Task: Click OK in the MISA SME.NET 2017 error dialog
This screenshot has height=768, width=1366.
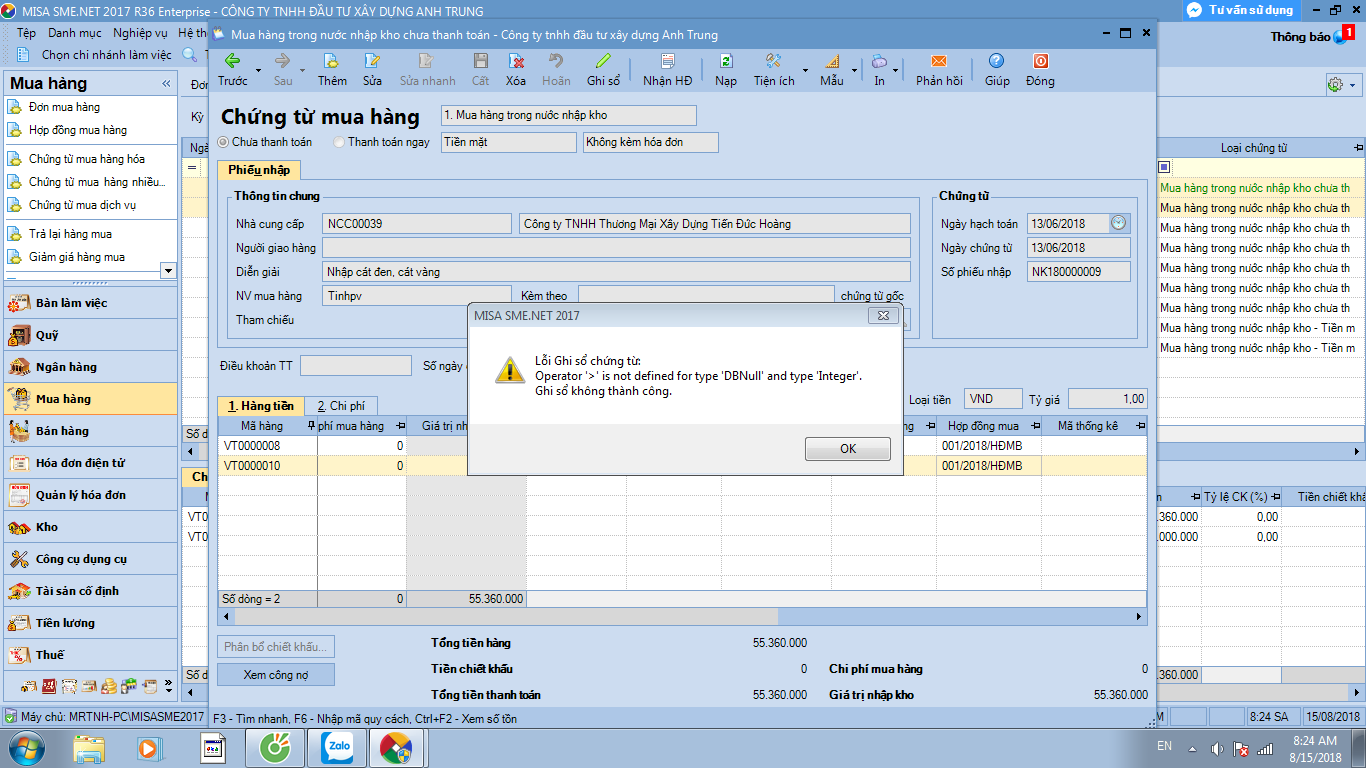Action: point(848,449)
